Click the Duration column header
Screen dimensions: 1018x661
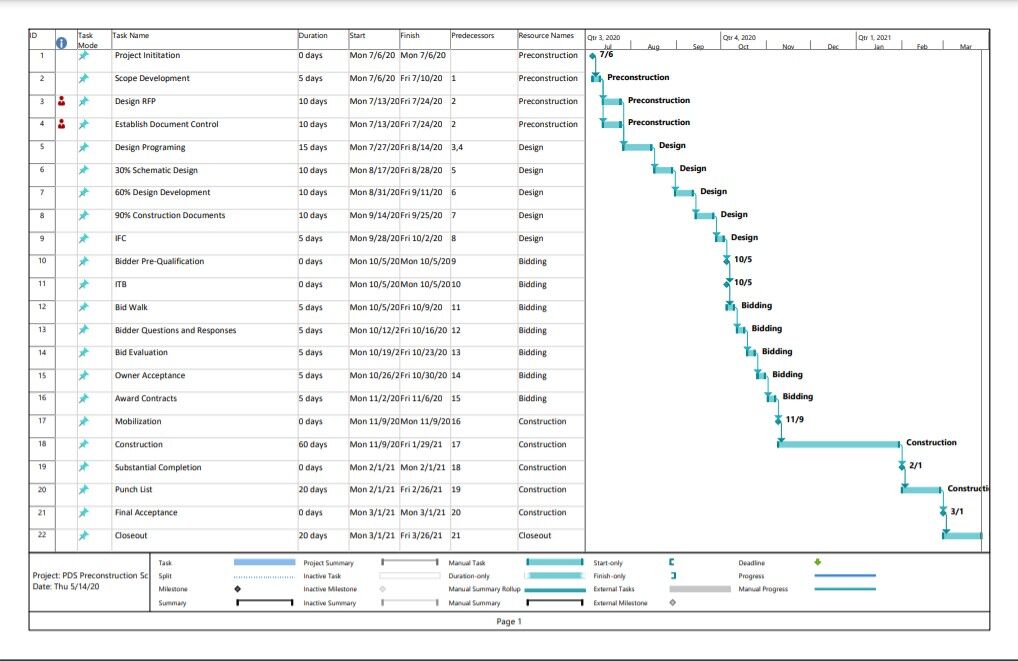[x=313, y=36]
